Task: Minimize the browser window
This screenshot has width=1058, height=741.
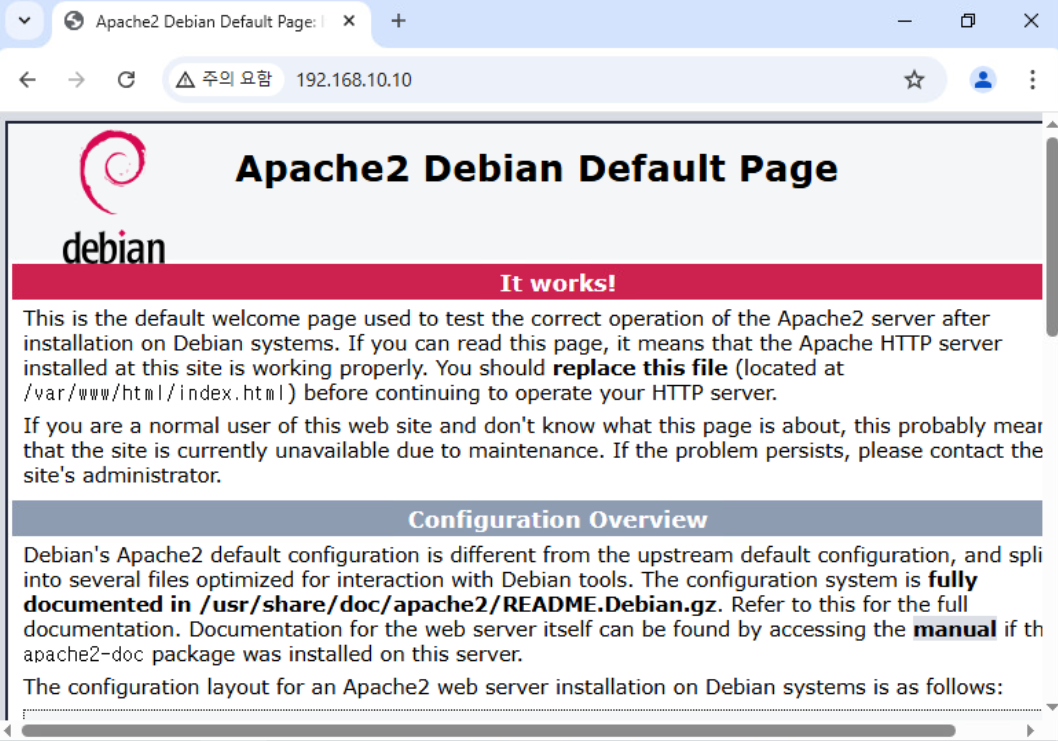Action: pyautogui.click(x=905, y=21)
